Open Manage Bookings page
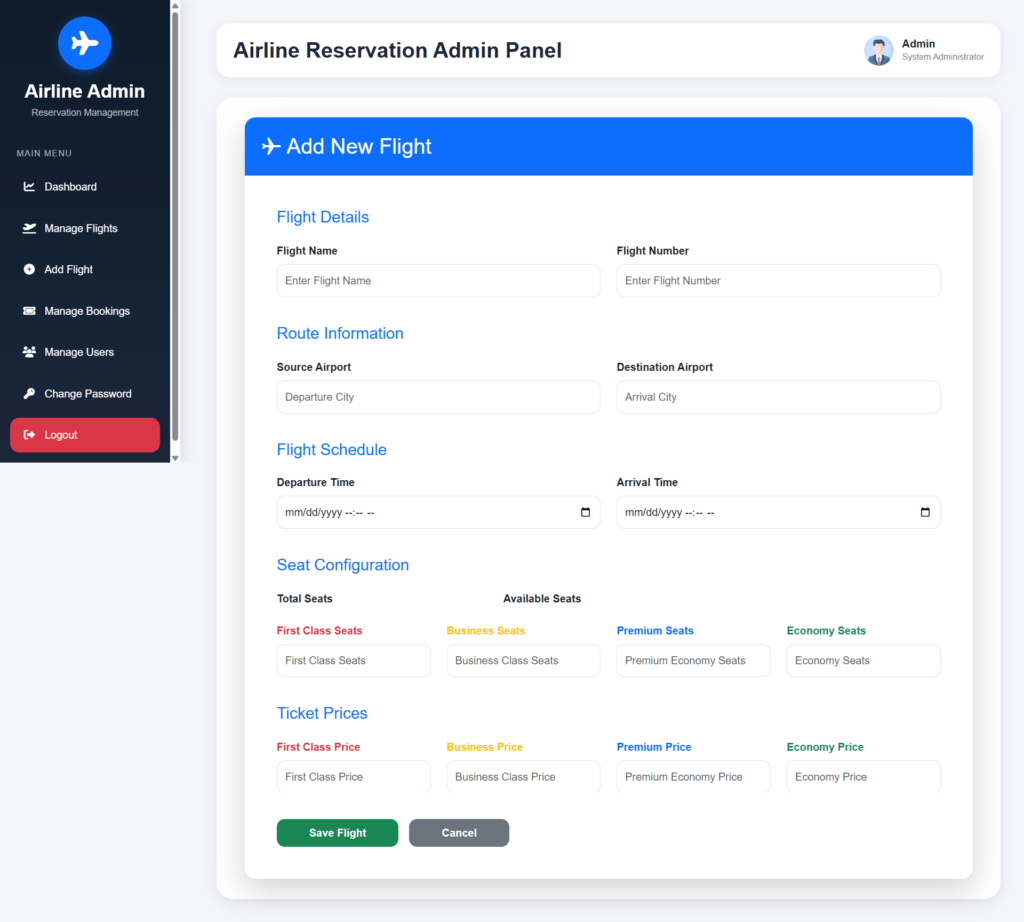Viewport: 1024px width, 922px height. 85,311
